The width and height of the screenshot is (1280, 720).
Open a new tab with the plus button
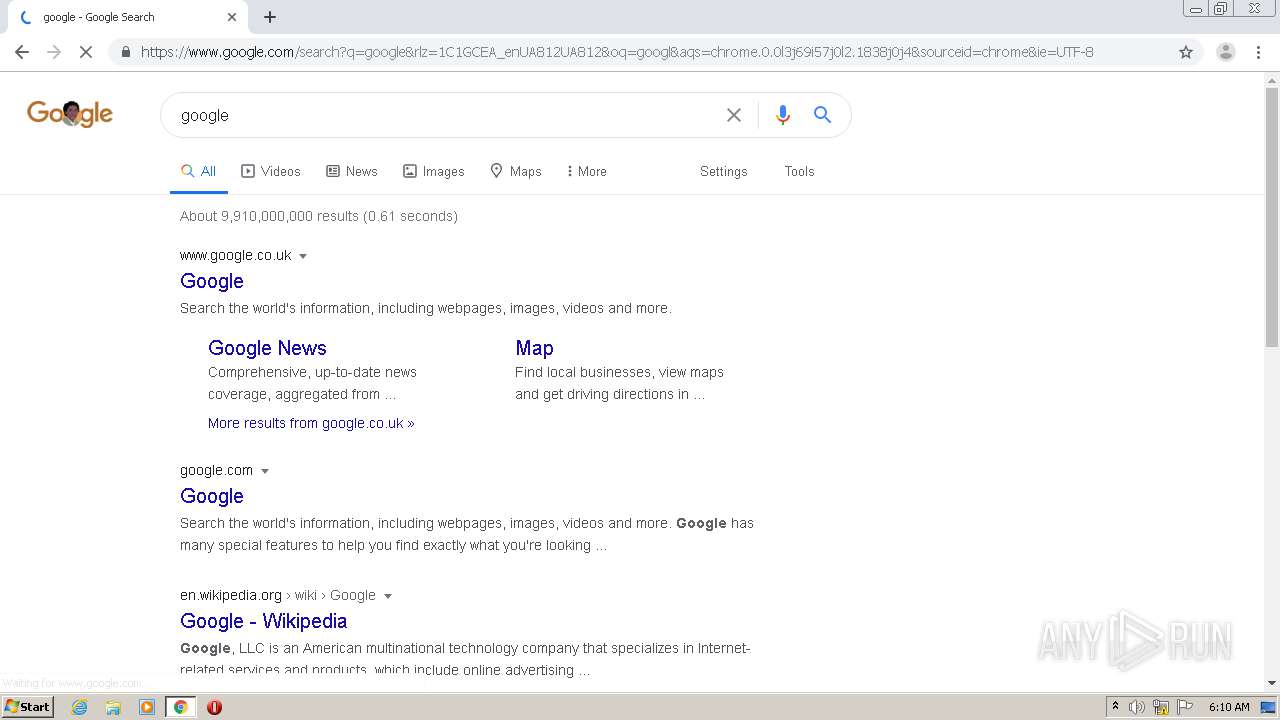(270, 17)
